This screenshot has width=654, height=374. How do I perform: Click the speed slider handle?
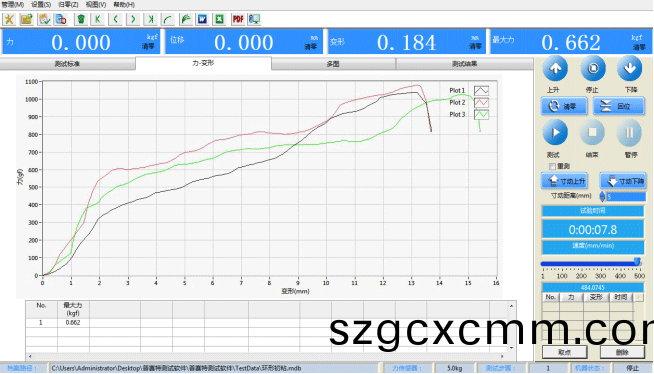637,261
